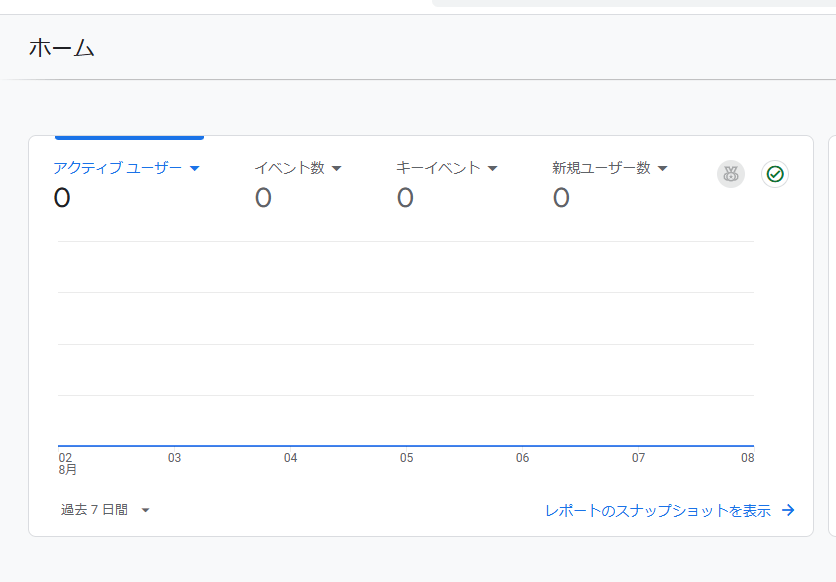Screen dimensions: 836x582
Task: Click the 05 date label on chart axis
Action: point(406,458)
